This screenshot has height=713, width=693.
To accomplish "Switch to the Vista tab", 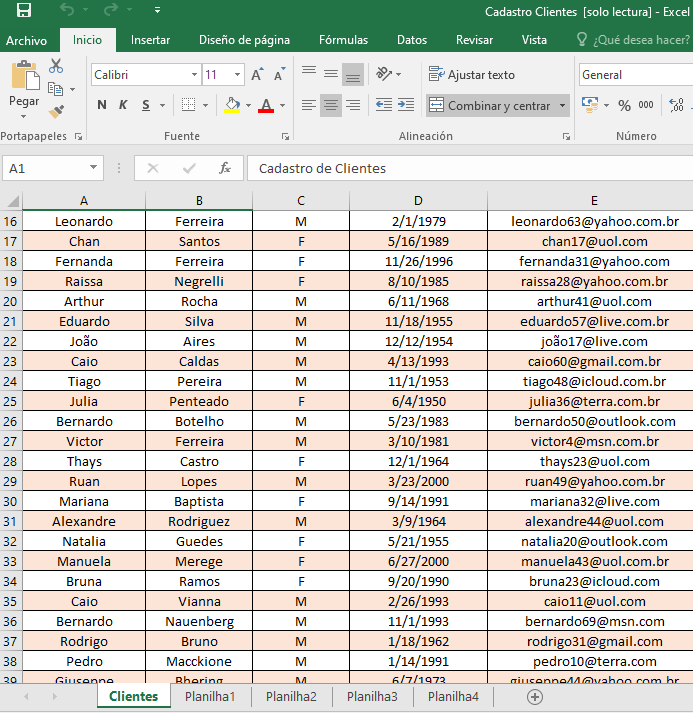I will (x=534, y=40).
